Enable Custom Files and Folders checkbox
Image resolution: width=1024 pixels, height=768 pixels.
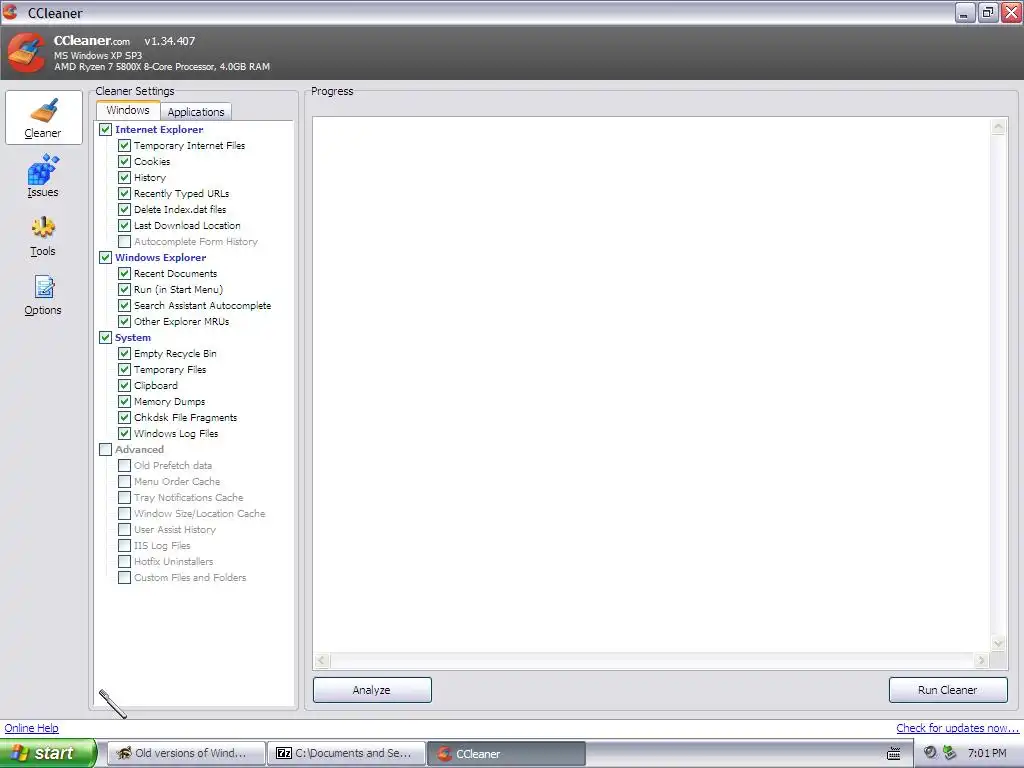pos(124,577)
